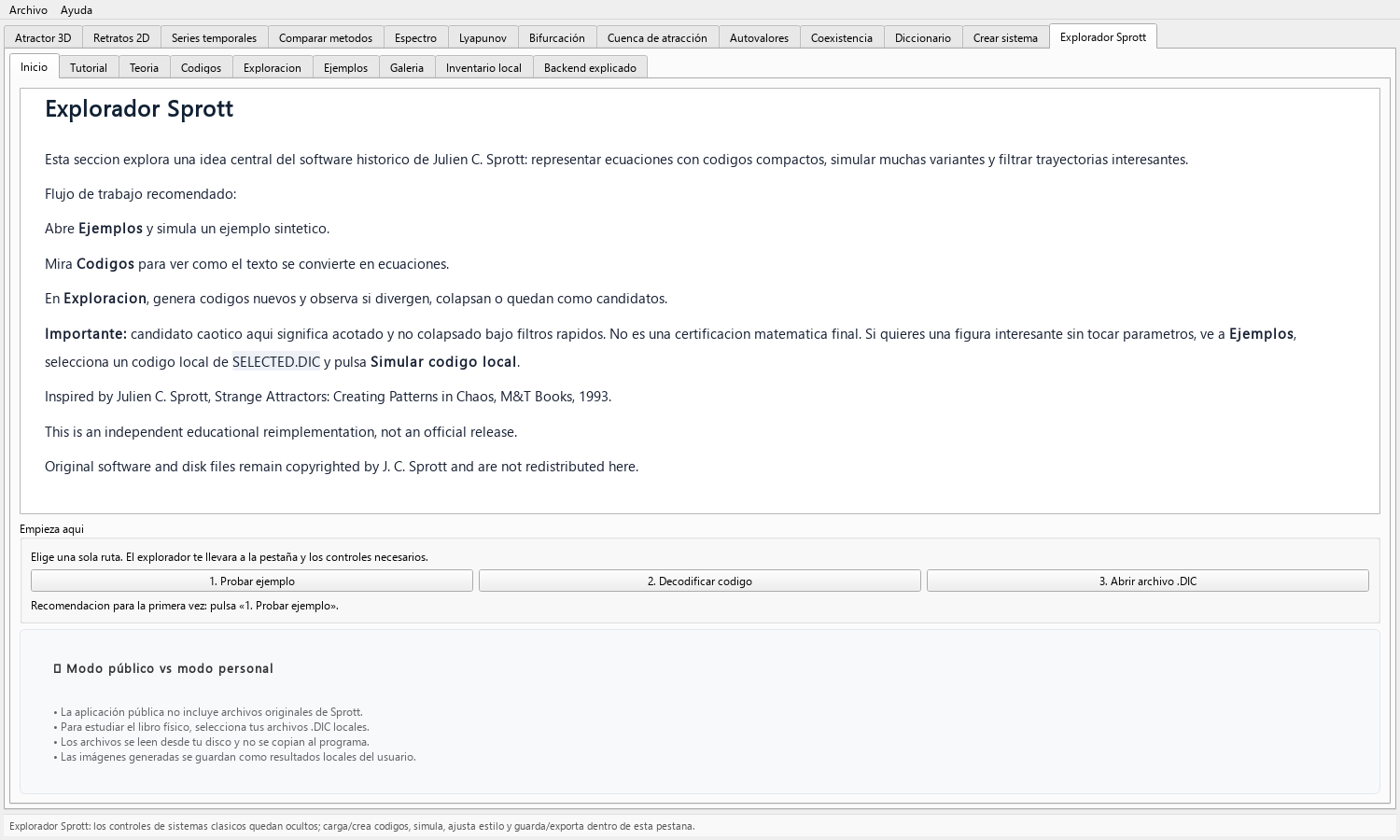
Task: Click the 'Explorador Sprott' page heading
Action: coord(139,109)
